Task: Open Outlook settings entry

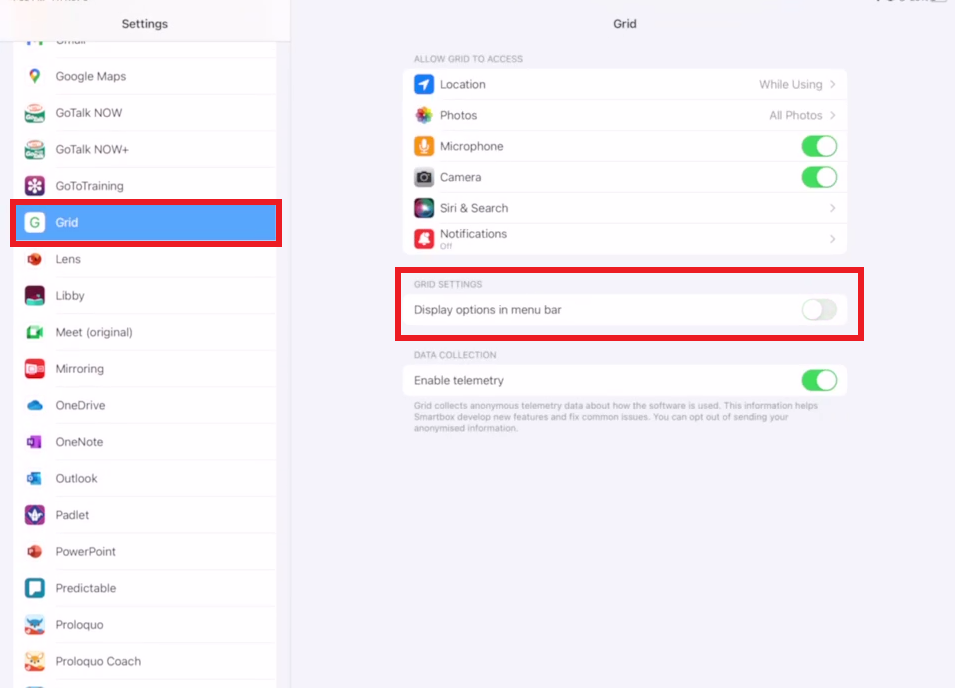Action: tap(146, 478)
